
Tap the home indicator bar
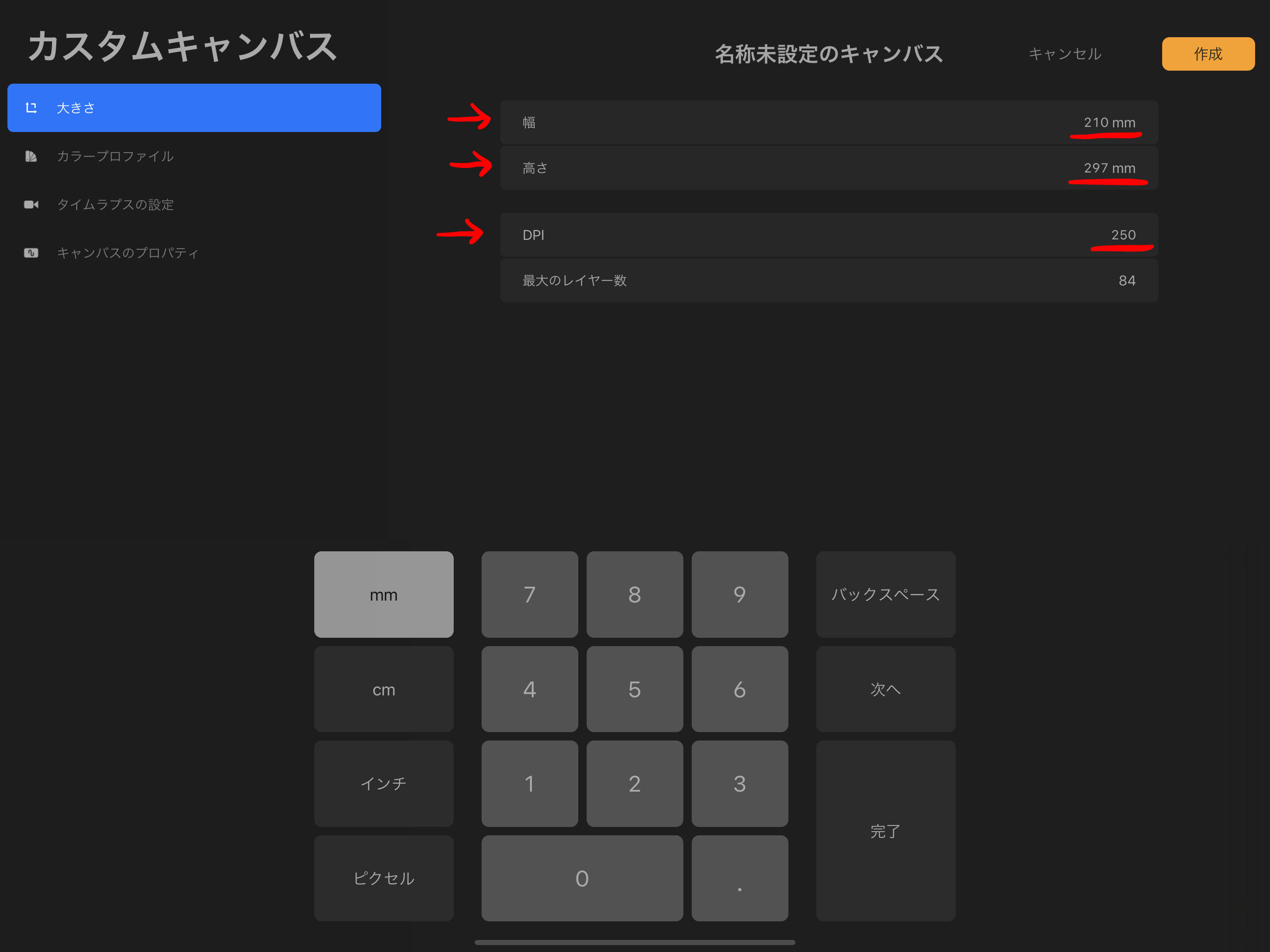pos(635,942)
